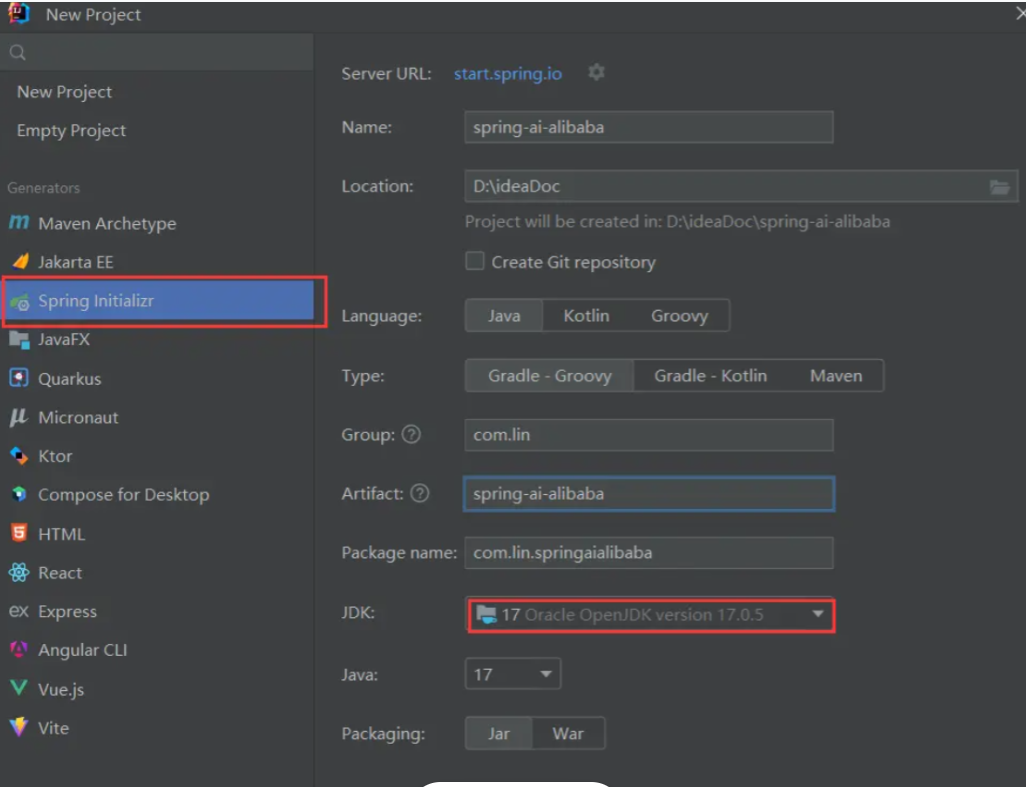Select Jakarta EE generator label
1026x787 pixels.
pyautogui.click(x=76, y=262)
